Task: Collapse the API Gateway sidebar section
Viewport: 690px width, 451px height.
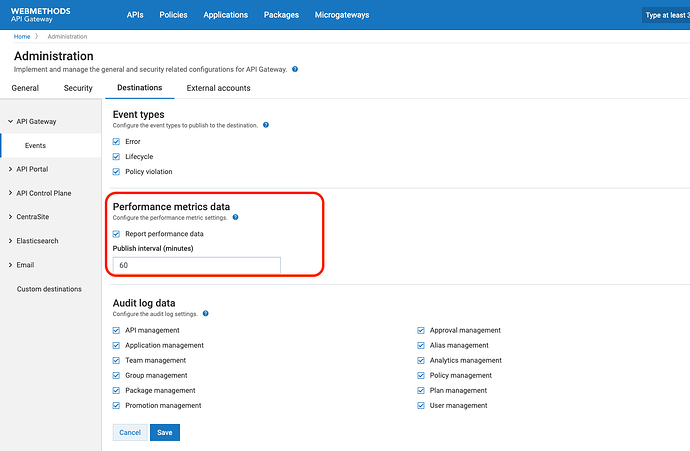Action: coord(9,122)
